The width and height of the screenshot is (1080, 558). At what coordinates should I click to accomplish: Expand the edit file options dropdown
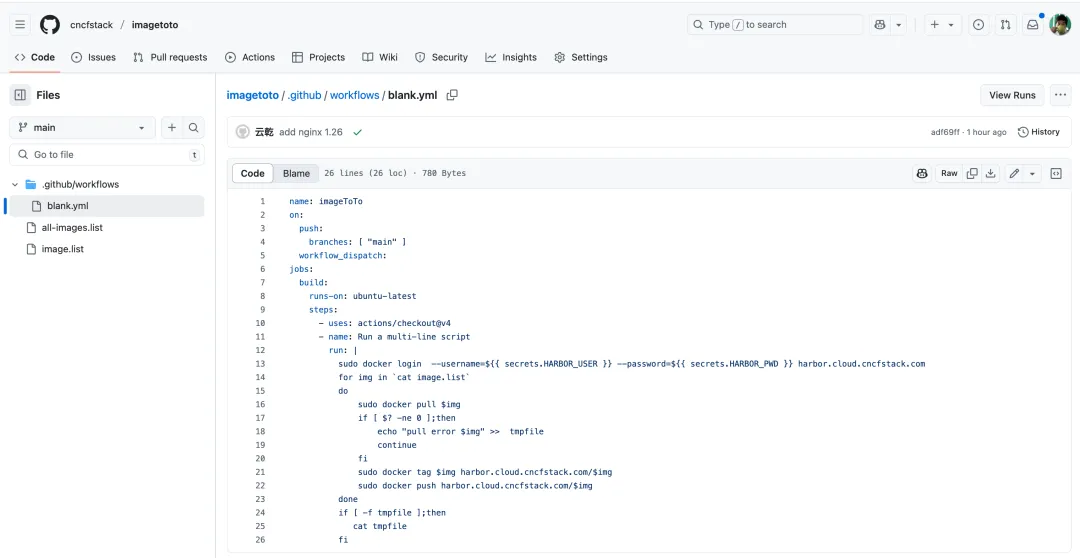point(1033,173)
